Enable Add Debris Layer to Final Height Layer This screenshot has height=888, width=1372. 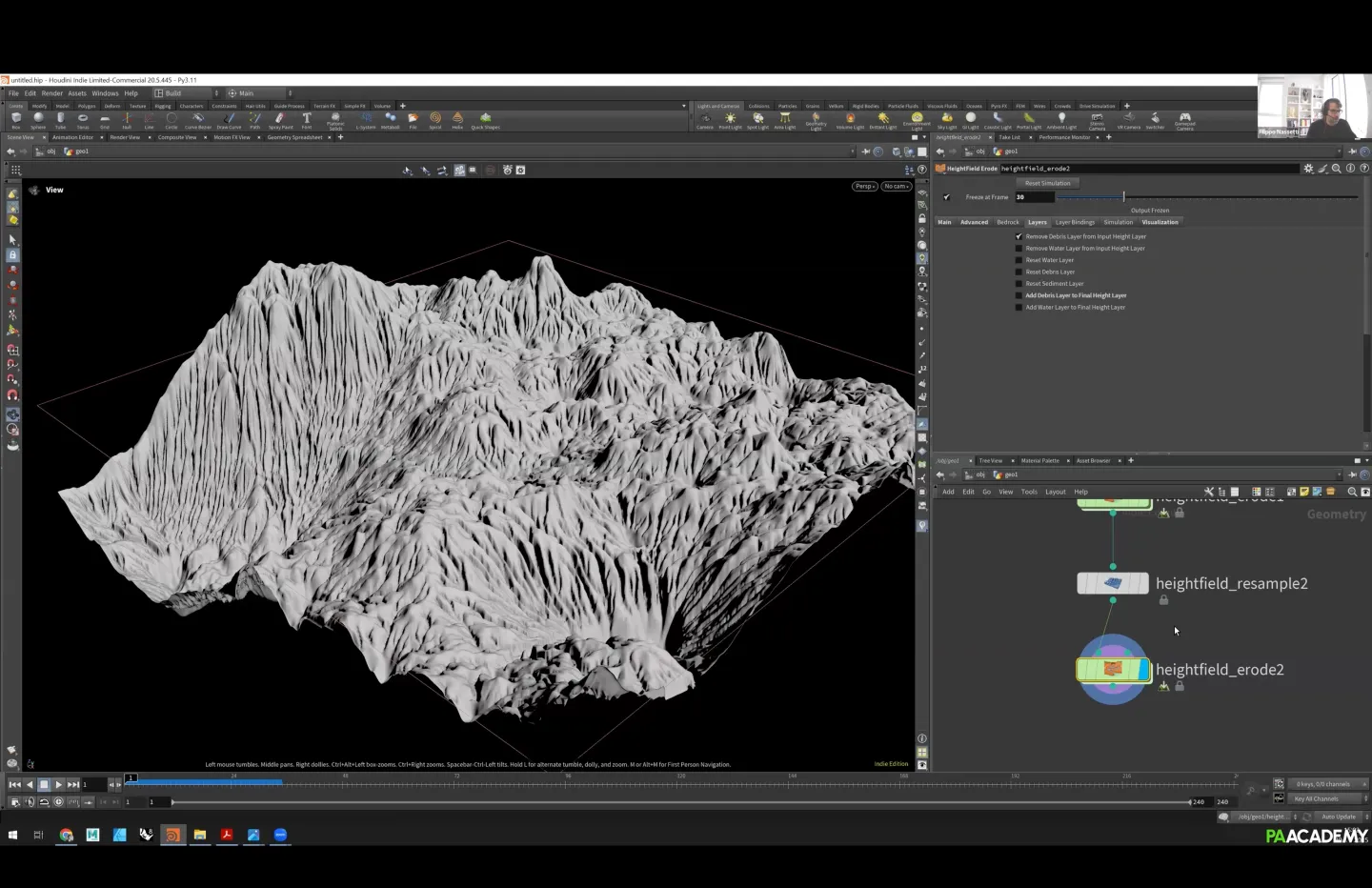click(x=1019, y=295)
